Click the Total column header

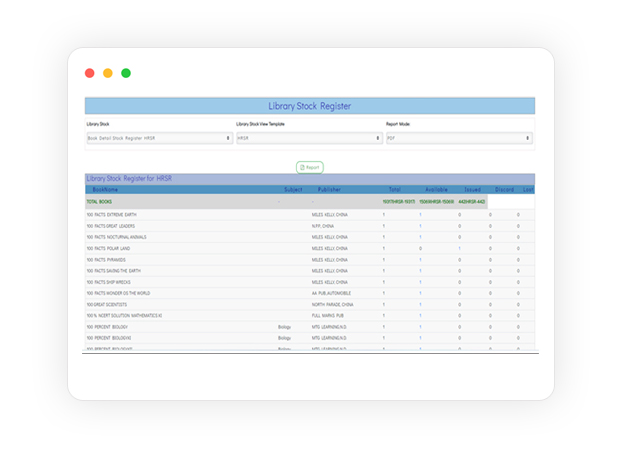tap(395, 190)
